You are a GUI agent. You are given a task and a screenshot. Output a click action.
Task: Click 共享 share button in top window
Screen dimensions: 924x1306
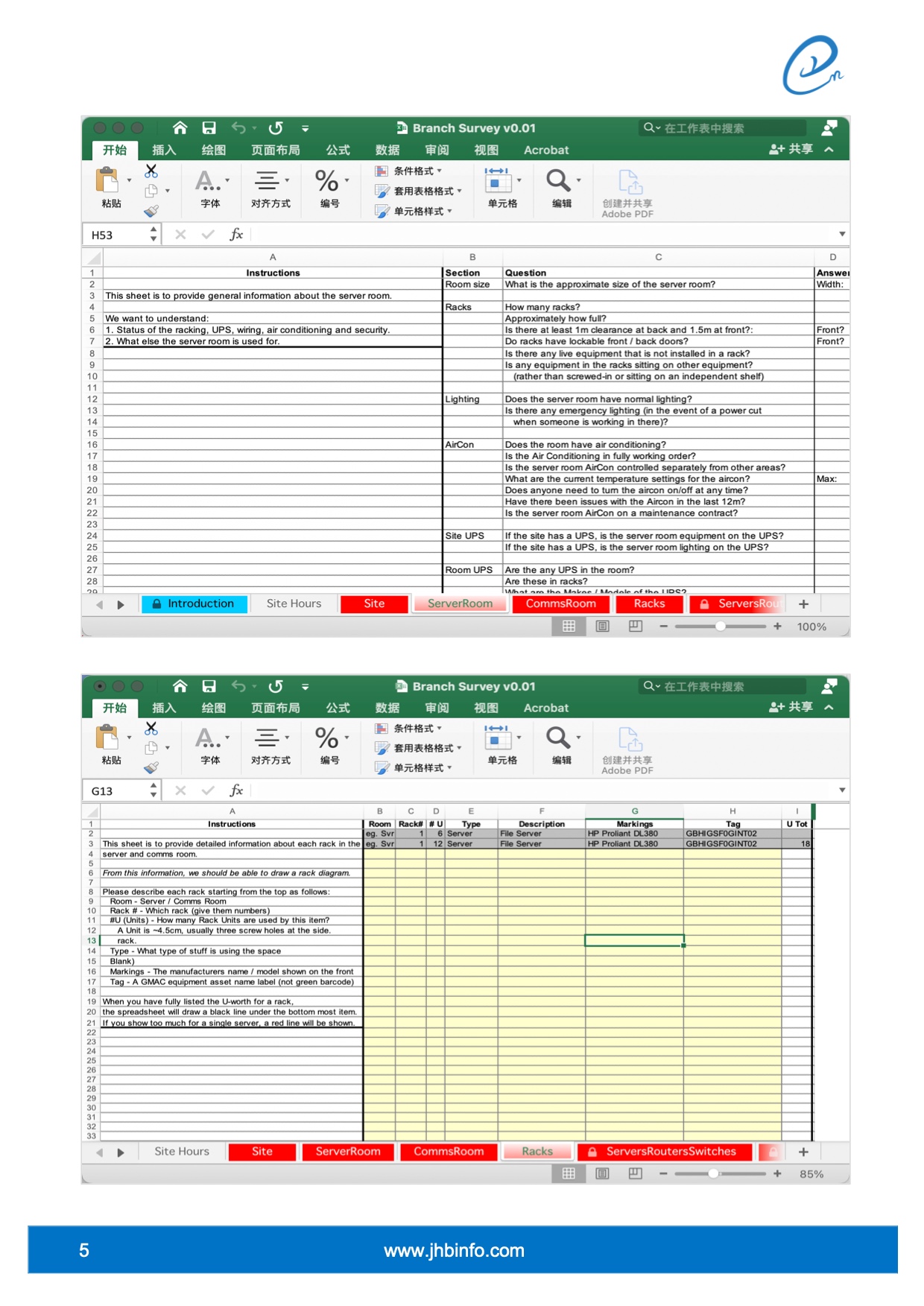pos(791,149)
